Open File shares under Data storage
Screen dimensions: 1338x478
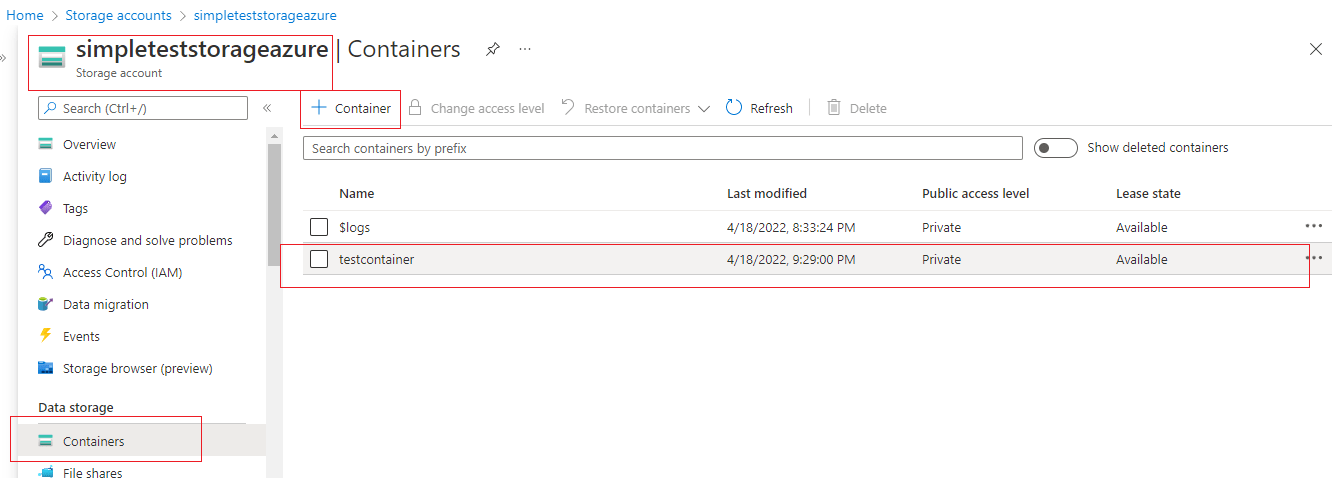point(92,473)
